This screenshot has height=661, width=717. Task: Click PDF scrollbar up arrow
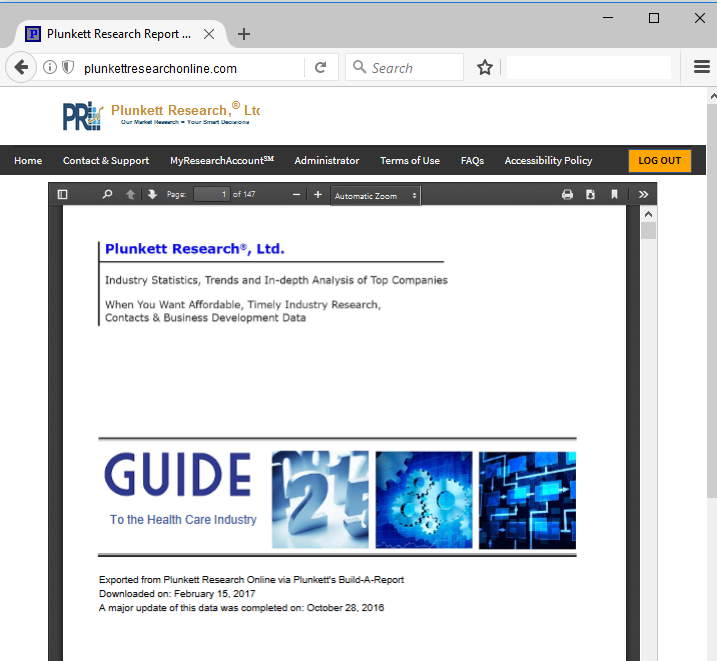click(648, 214)
